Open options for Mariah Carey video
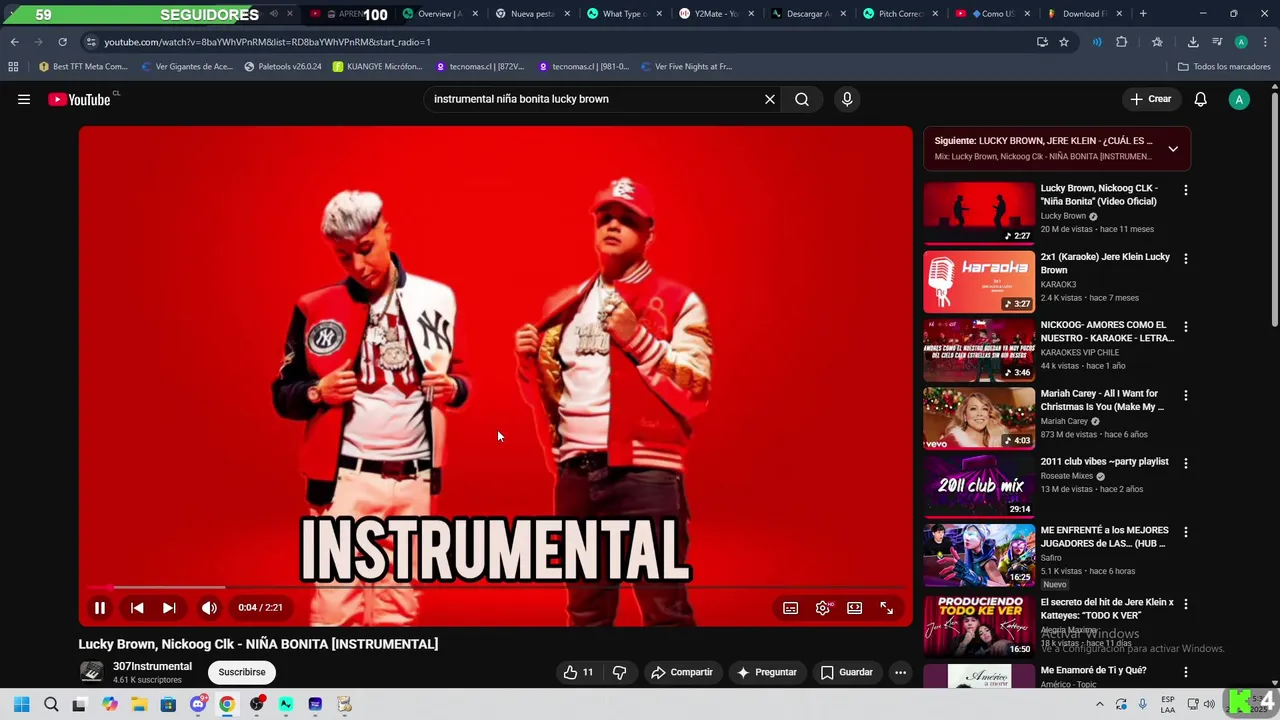1280x720 pixels. click(1186, 396)
